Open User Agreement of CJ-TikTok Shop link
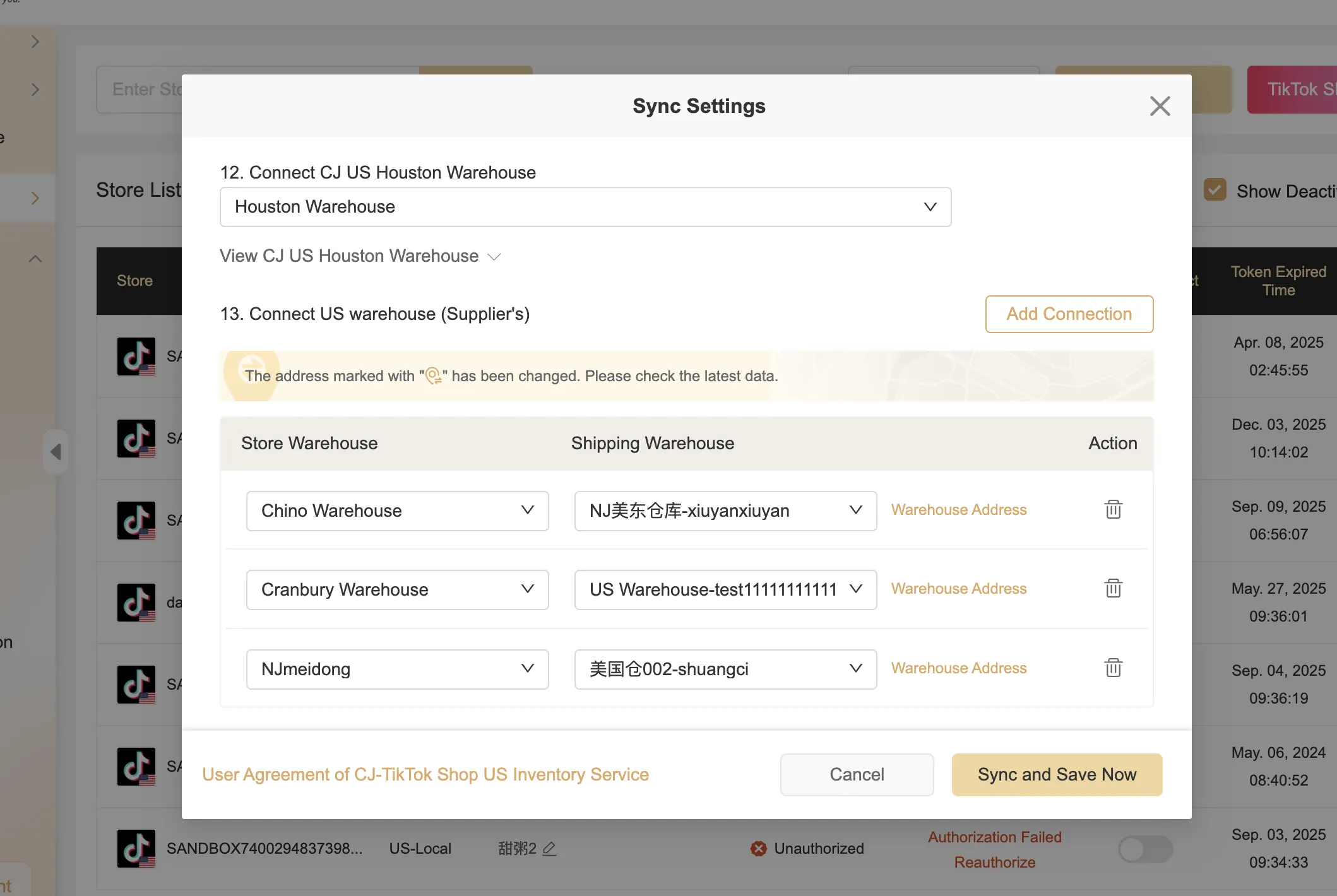Viewport: 1337px width, 896px height. pos(425,774)
